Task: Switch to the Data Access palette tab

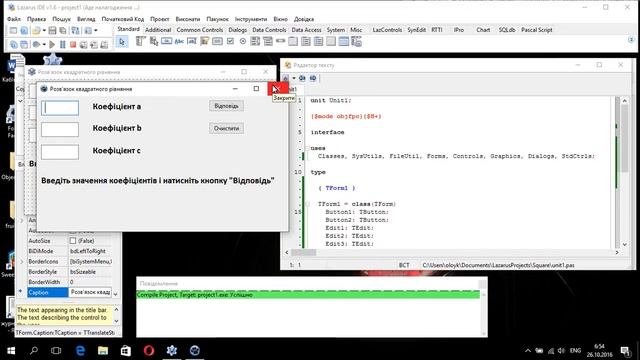Action: pyautogui.click(x=306, y=30)
